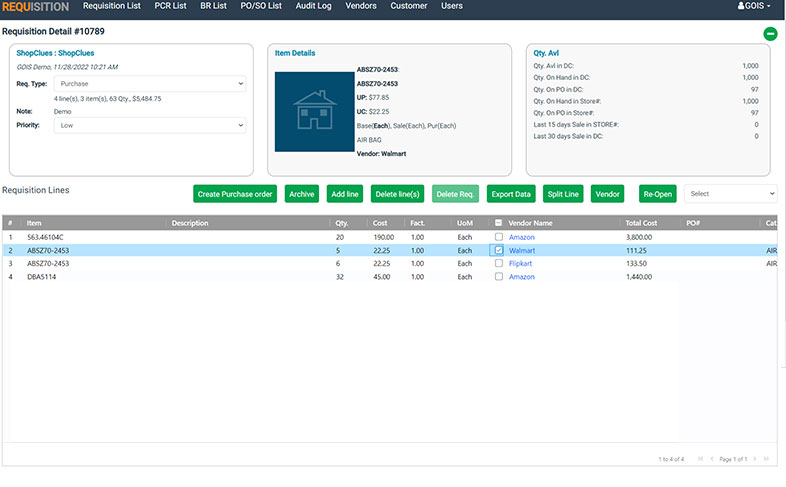Click the Split Line button

[563, 194]
